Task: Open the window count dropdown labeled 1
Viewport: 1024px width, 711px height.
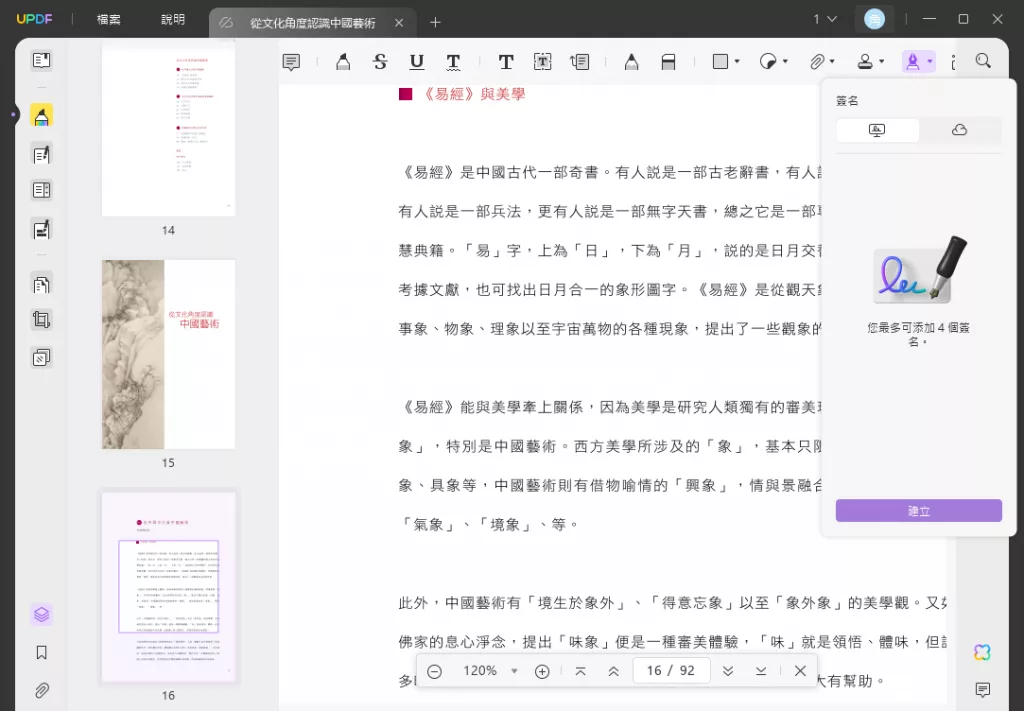Action: click(825, 20)
